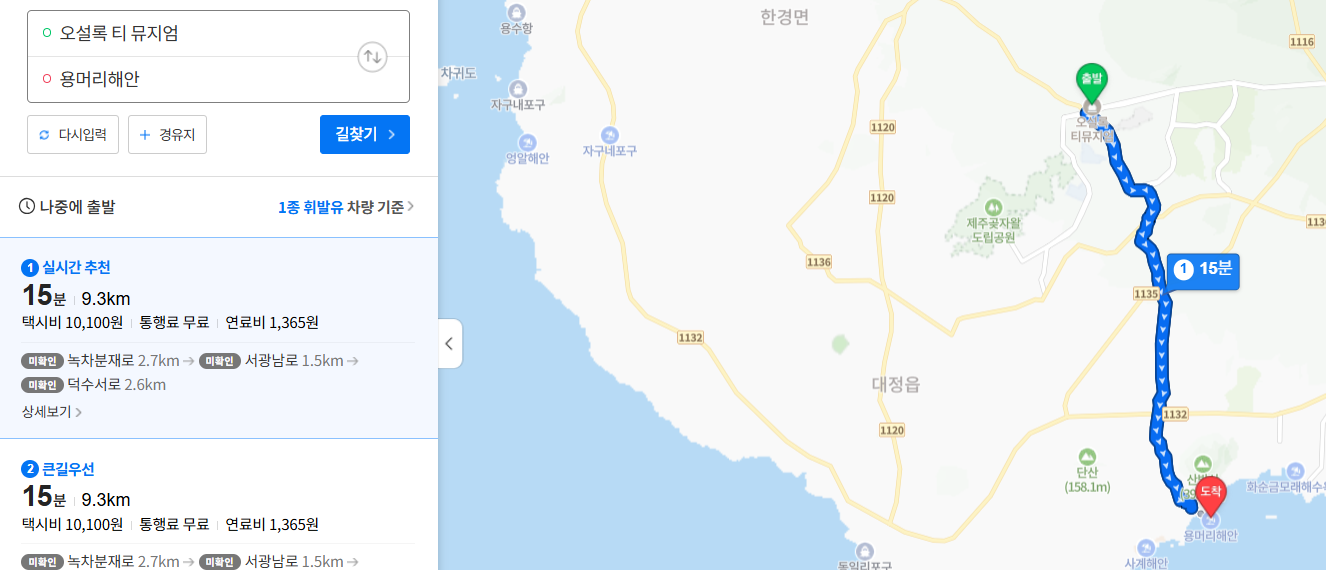Select route option 2 큰길우선
This screenshot has height=570, width=1326.
pos(219,505)
